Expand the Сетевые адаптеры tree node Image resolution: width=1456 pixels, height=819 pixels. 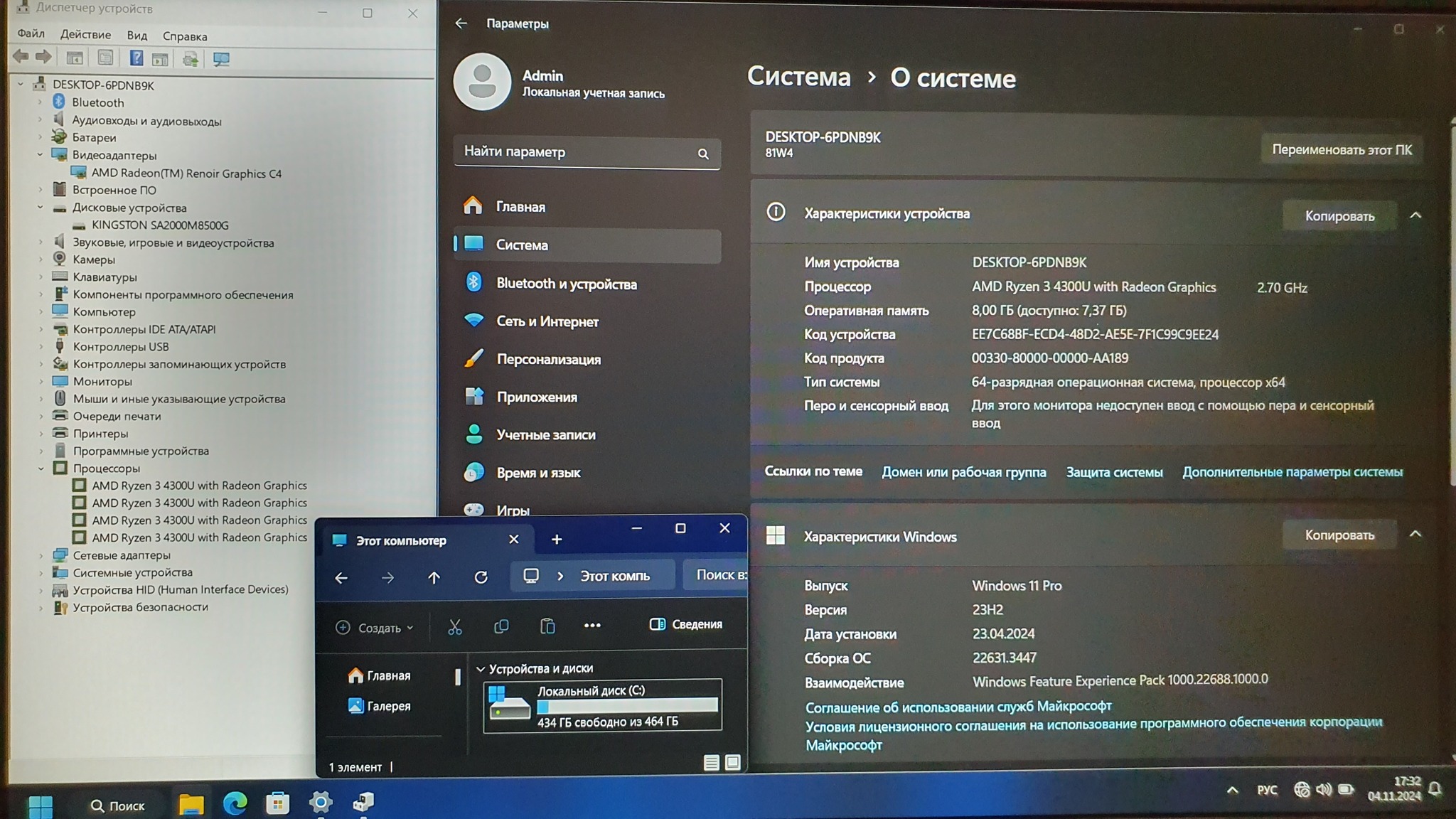(x=41, y=555)
